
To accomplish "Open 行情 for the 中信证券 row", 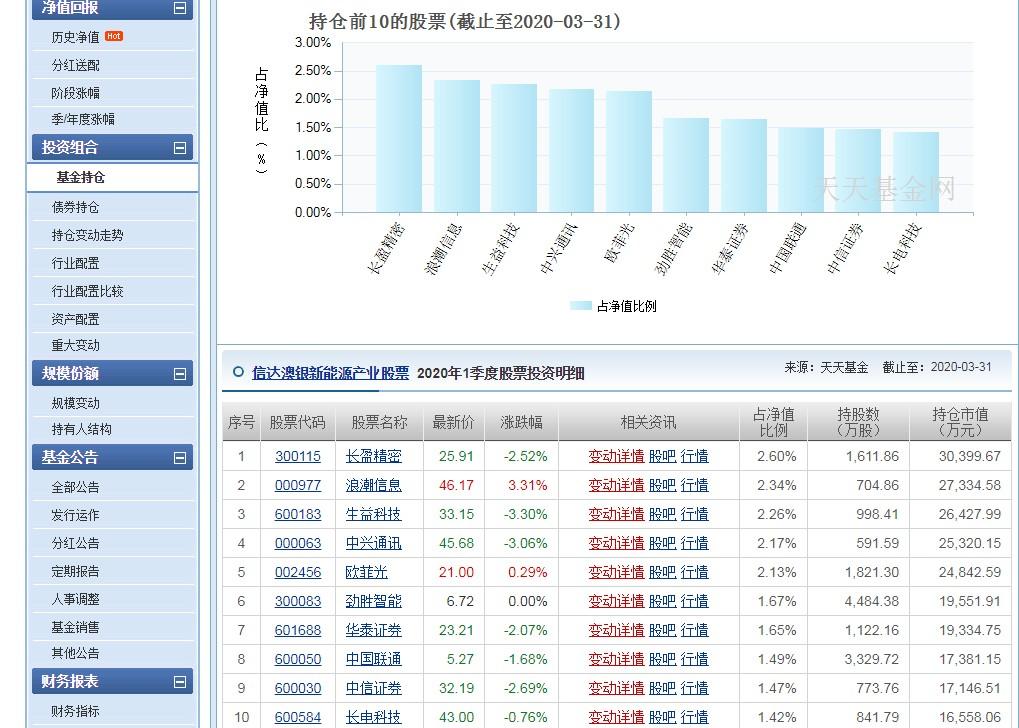I will pyautogui.click(x=694, y=688).
